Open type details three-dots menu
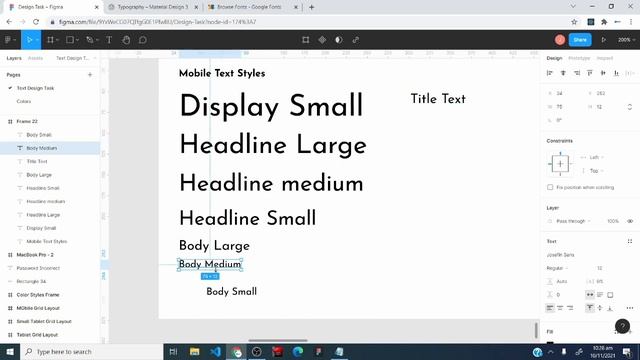The width and height of the screenshot is (640, 360). click(x=630, y=308)
